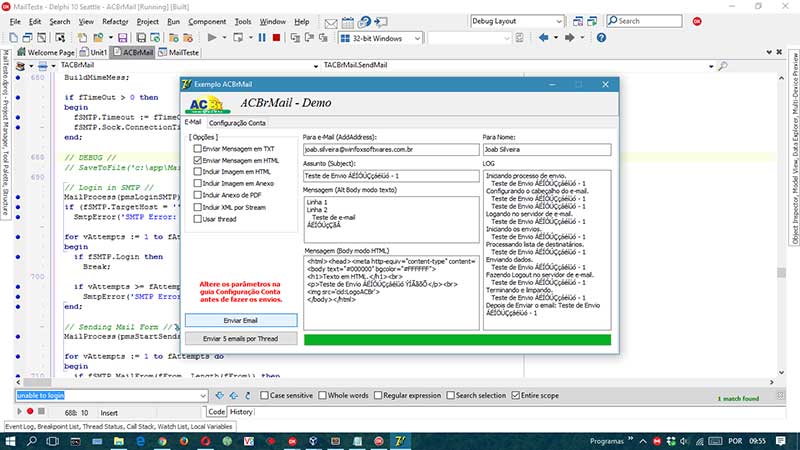Click the play macro triangle icon
Screen dimensions: 800x450
[19, 411]
